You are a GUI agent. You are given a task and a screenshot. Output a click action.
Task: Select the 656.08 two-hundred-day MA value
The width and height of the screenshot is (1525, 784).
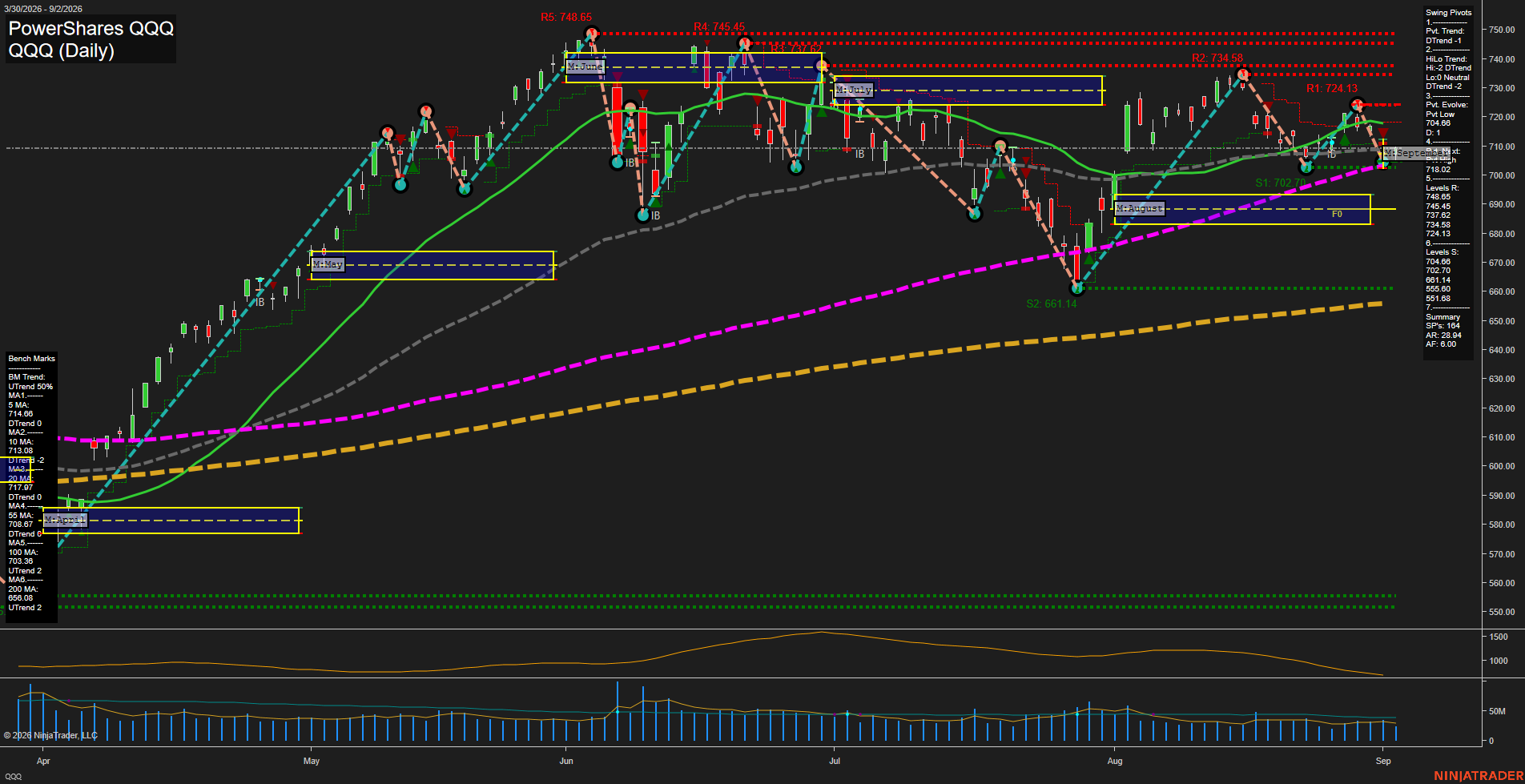click(x=21, y=598)
